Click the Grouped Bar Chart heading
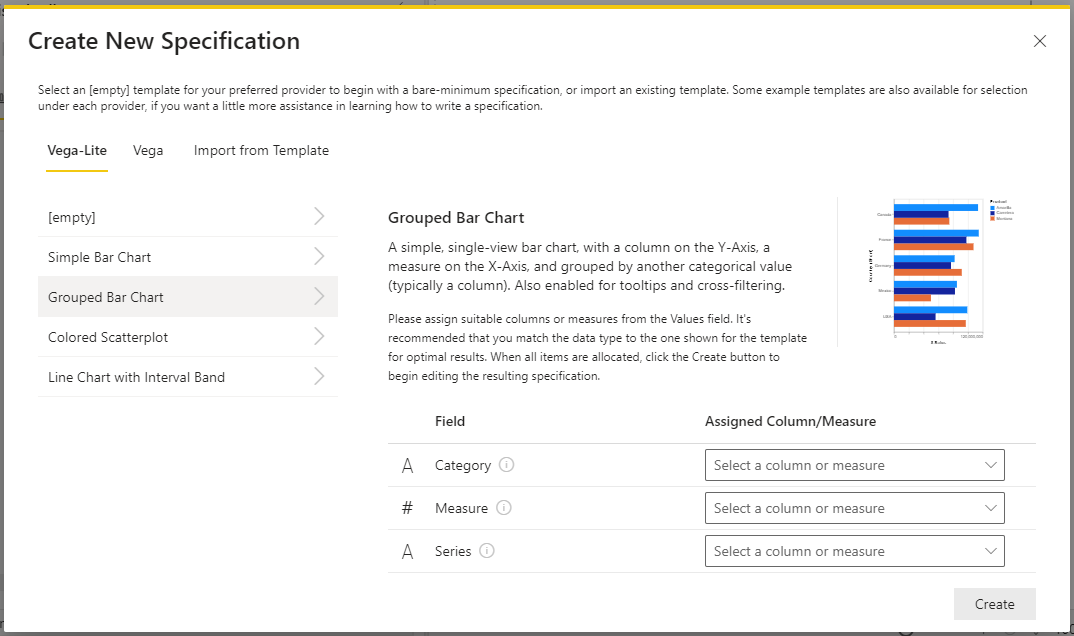This screenshot has height=636, width=1074. [456, 218]
